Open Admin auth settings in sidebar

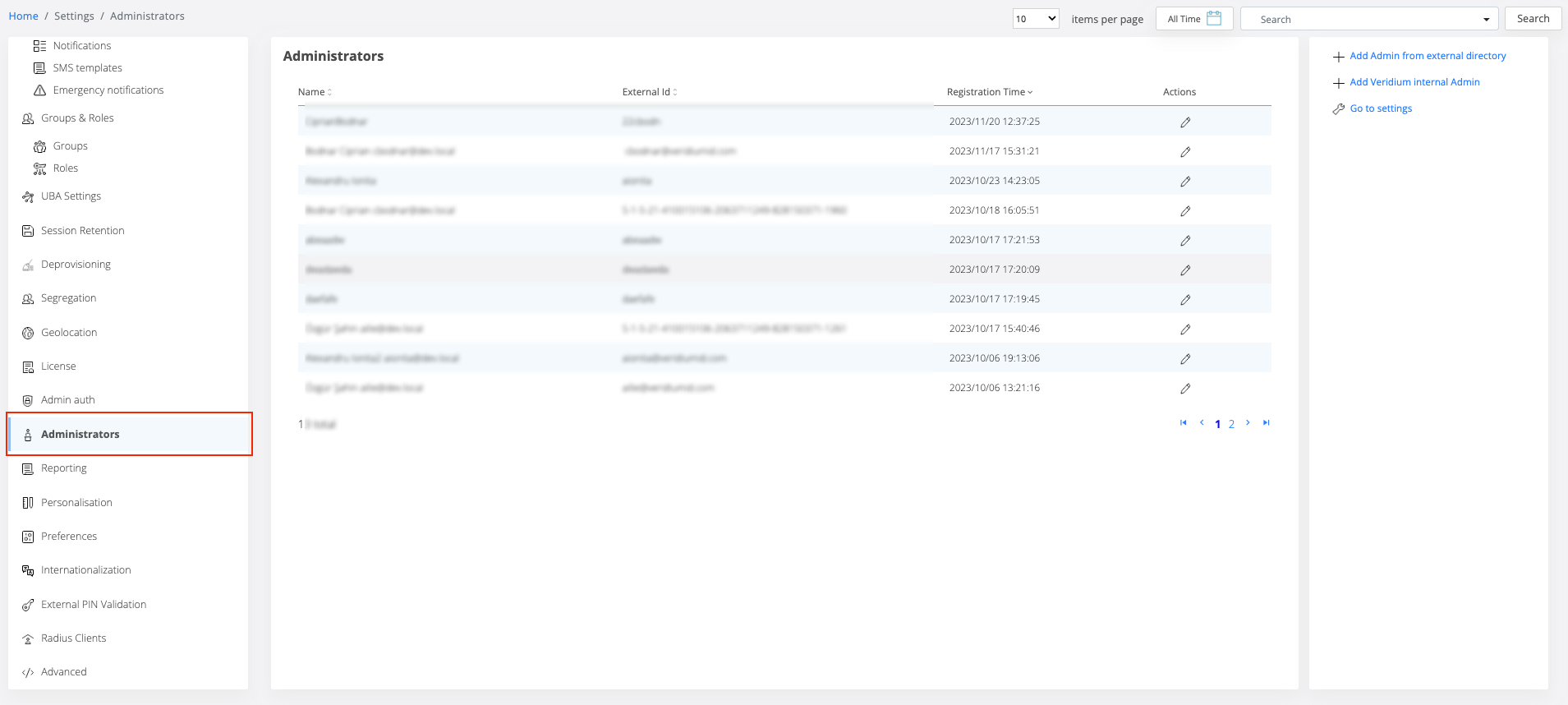pos(68,400)
